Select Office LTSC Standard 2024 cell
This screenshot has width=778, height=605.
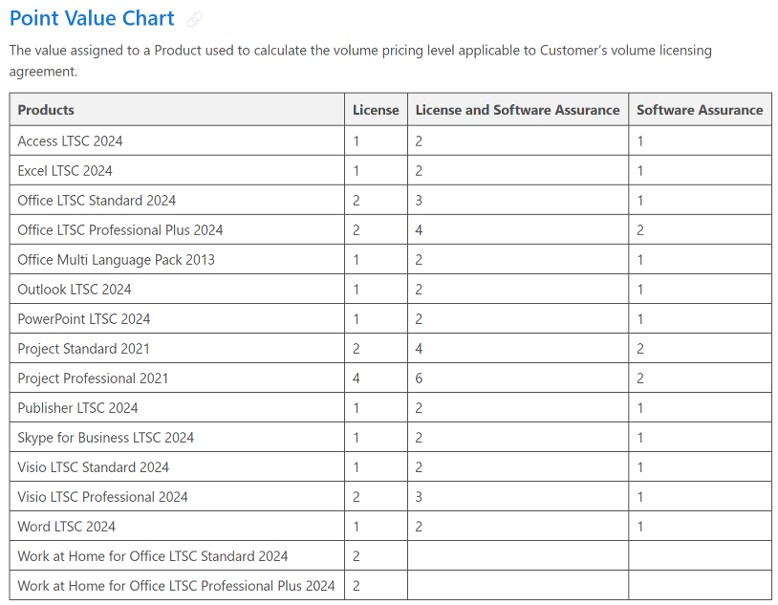96,200
